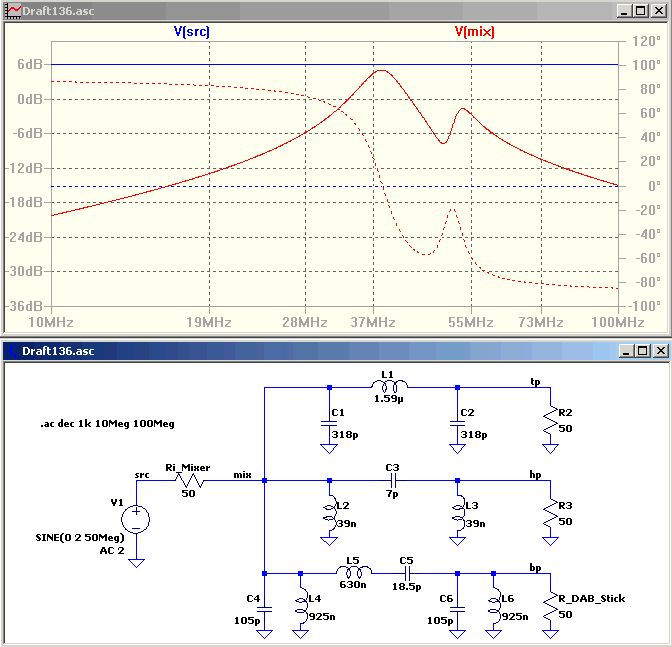Click the 630n inductor value
The width and height of the screenshot is (672, 647).
[353, 584]
